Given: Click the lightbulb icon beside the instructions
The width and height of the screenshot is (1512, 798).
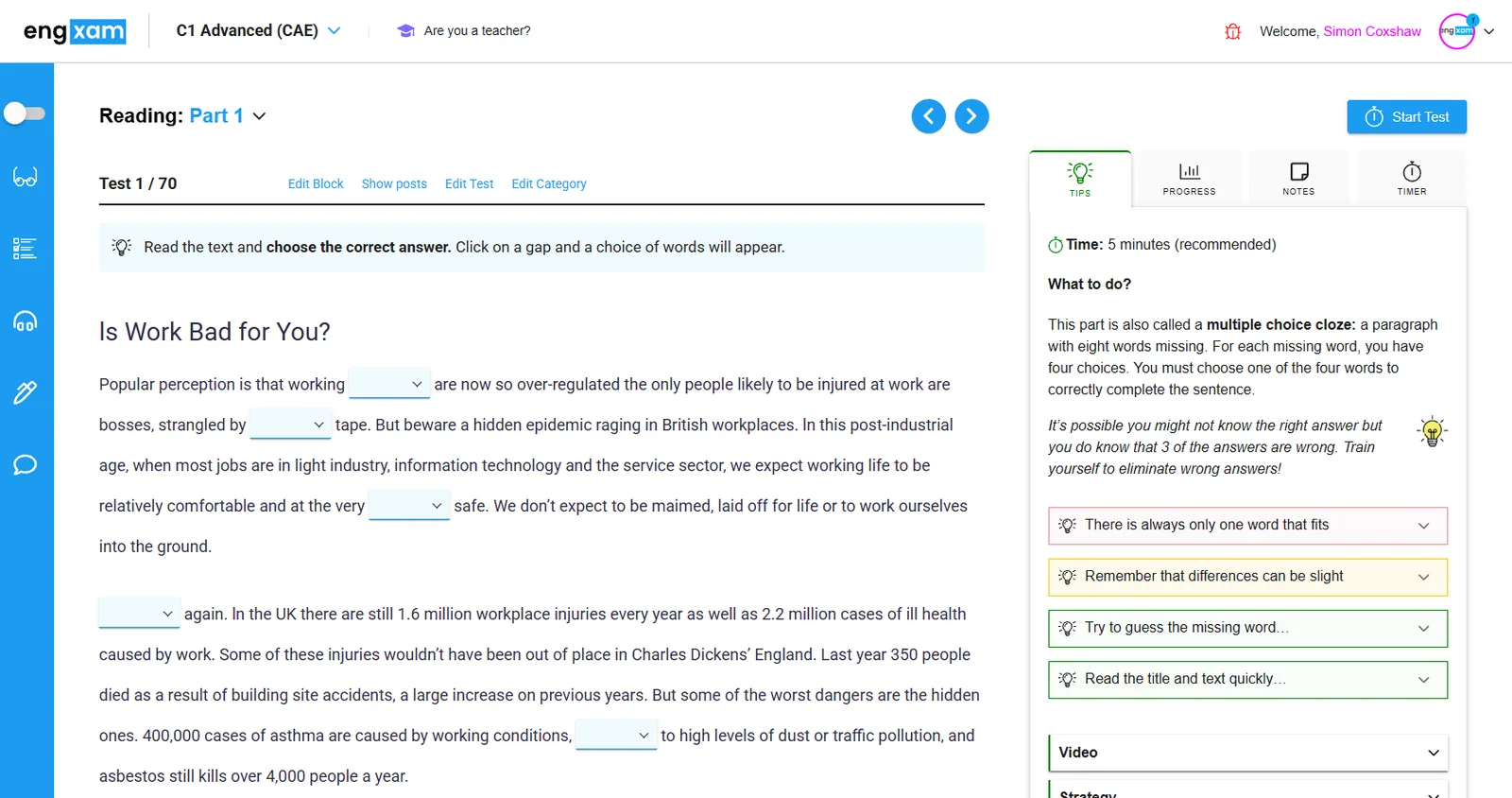Looking at the screenshot, I should [122, 247].
